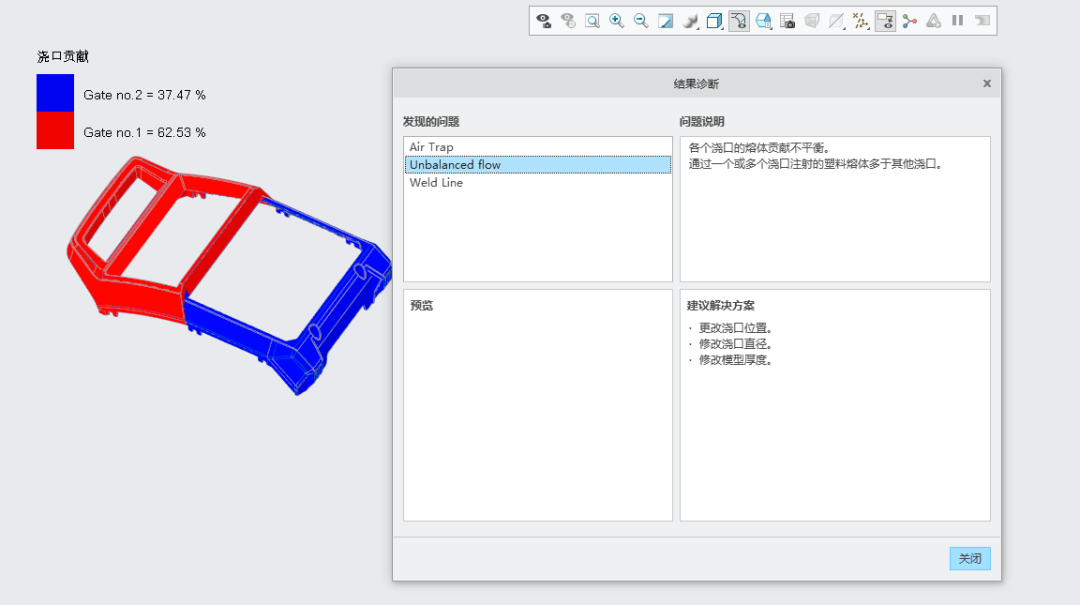
Task: Click the refit zoom-to-window icon
Action: click(592, 21)
